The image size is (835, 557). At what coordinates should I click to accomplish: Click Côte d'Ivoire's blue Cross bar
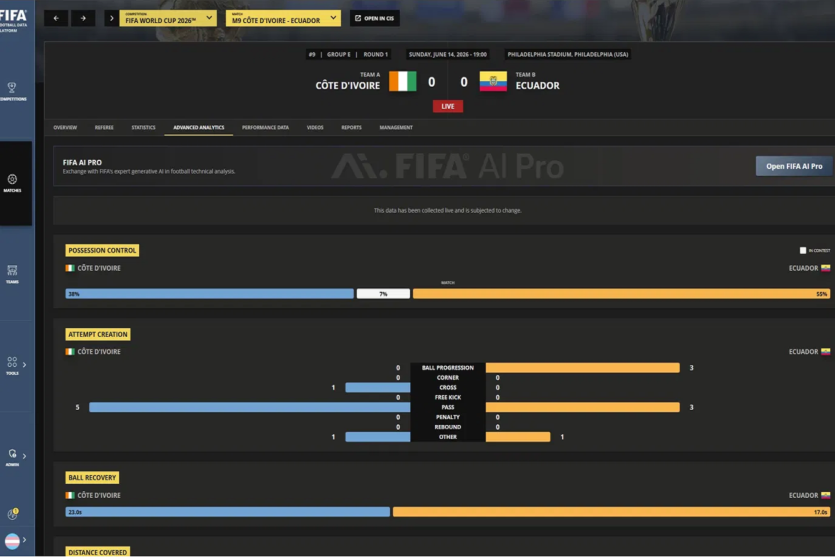pyautogui.click(x=378, y=388)
